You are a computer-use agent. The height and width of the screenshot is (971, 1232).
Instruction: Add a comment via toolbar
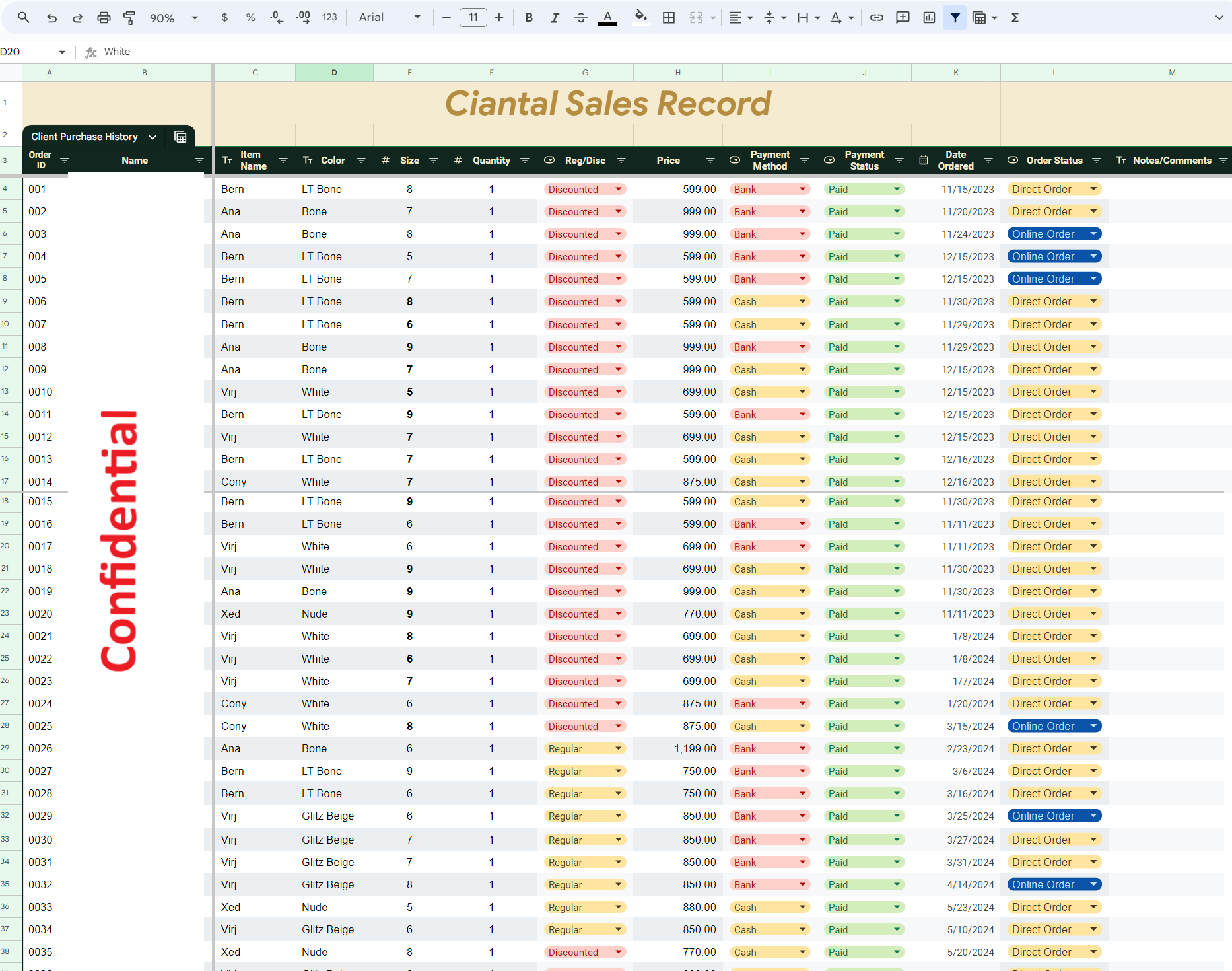coord(903,18)
